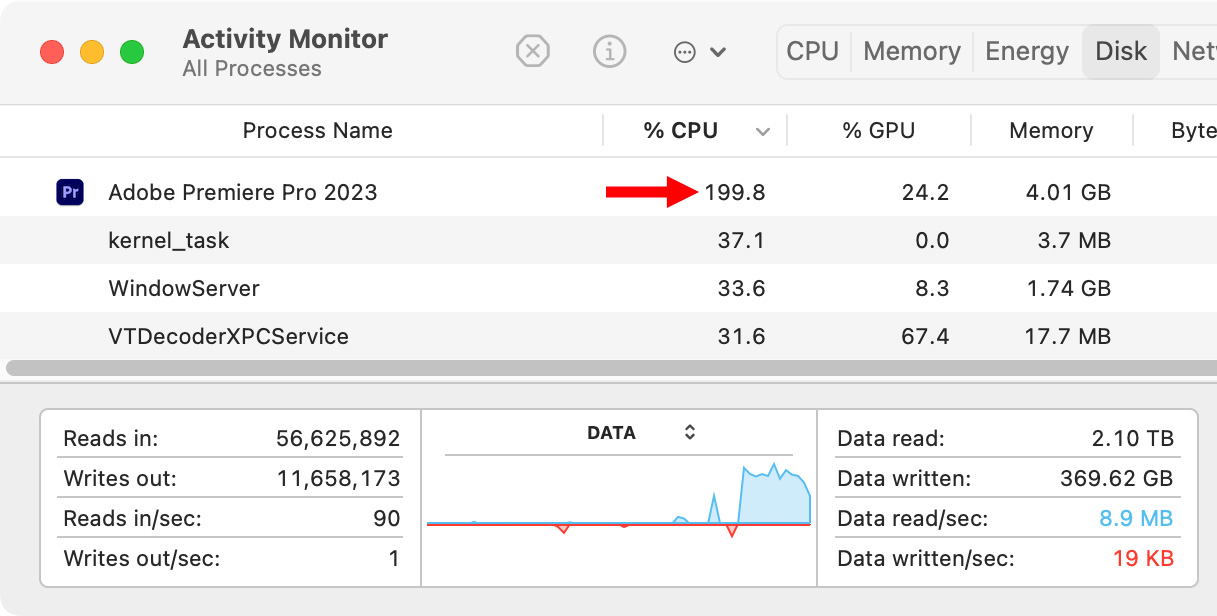Open the ellipsis more-options menu
Screen dimensions: 1217x616
point(699,52)
